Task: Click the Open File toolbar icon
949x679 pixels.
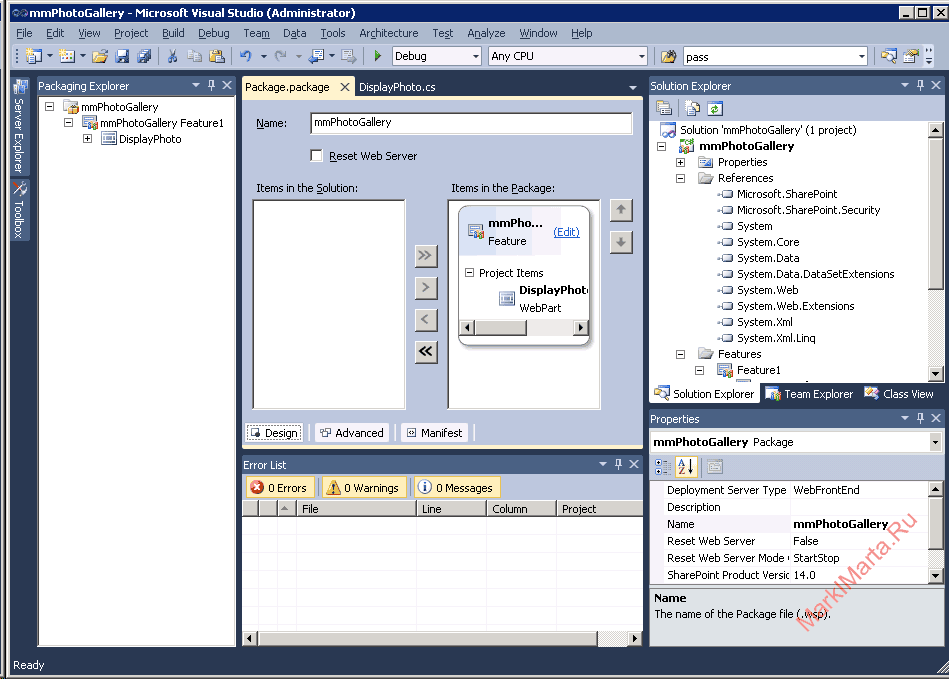Action: pos(100,56)
